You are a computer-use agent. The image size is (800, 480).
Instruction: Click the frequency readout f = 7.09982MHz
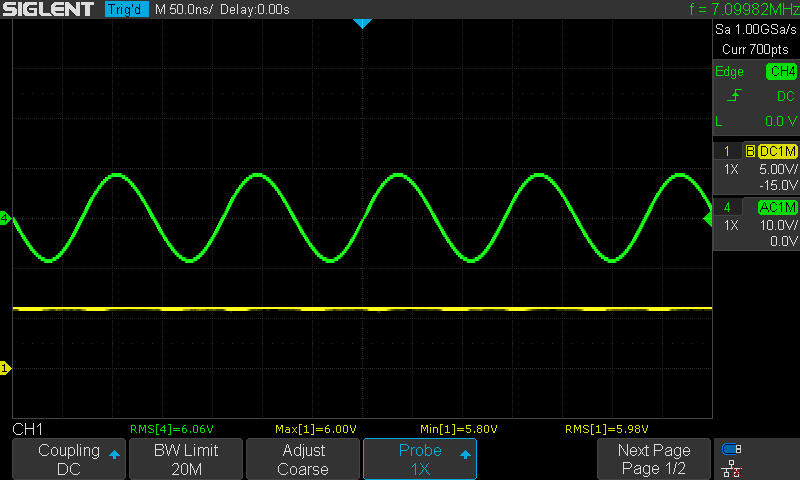tap(744, 9)
